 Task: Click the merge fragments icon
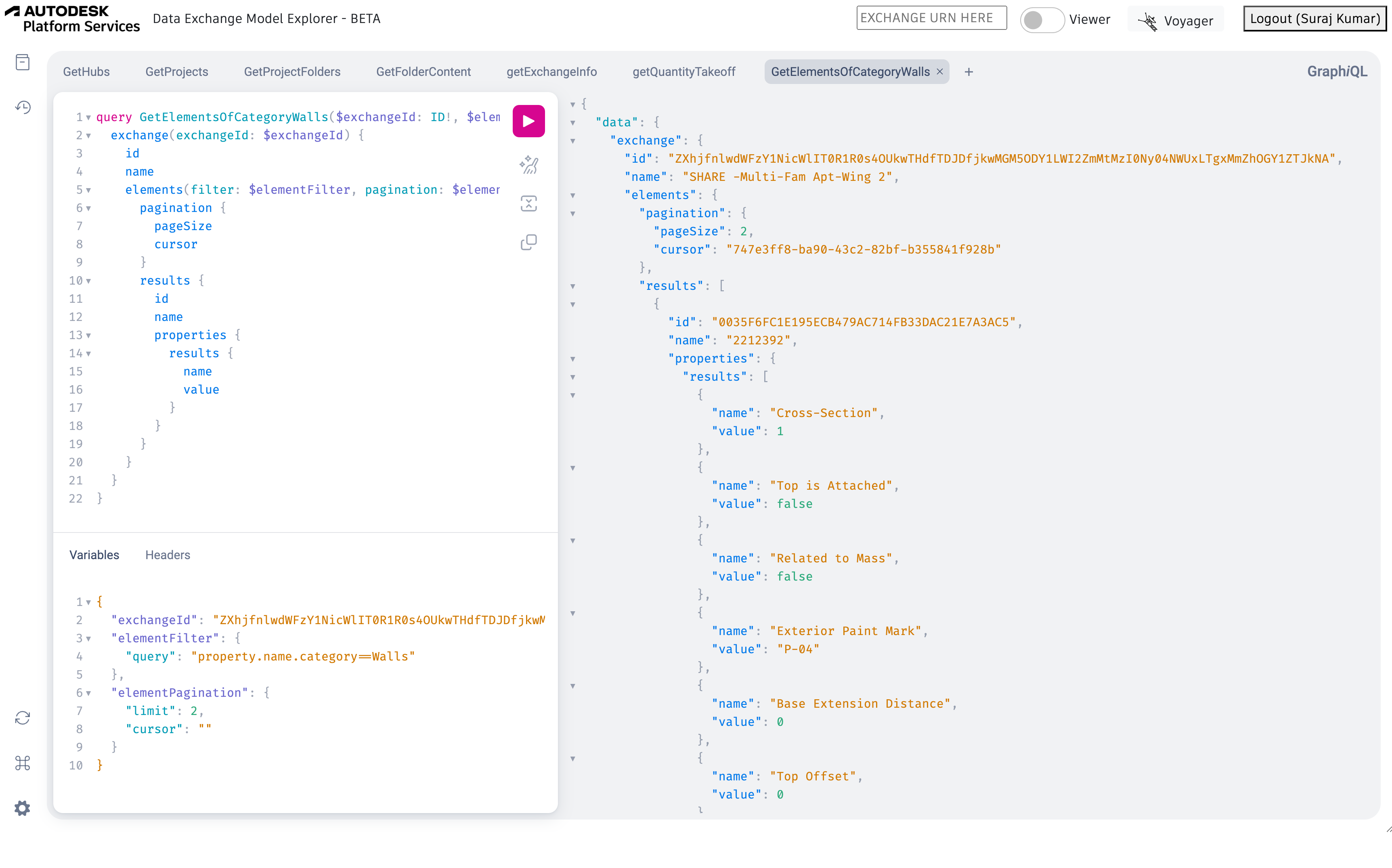(528, 204)
